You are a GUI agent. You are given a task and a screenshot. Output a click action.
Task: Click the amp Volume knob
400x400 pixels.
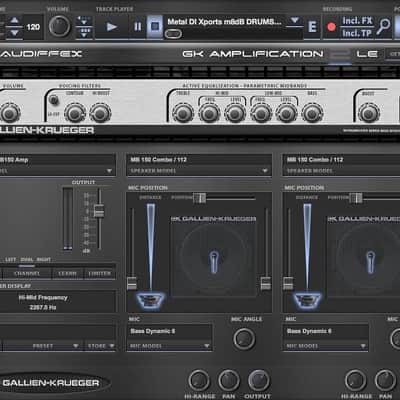9,113
